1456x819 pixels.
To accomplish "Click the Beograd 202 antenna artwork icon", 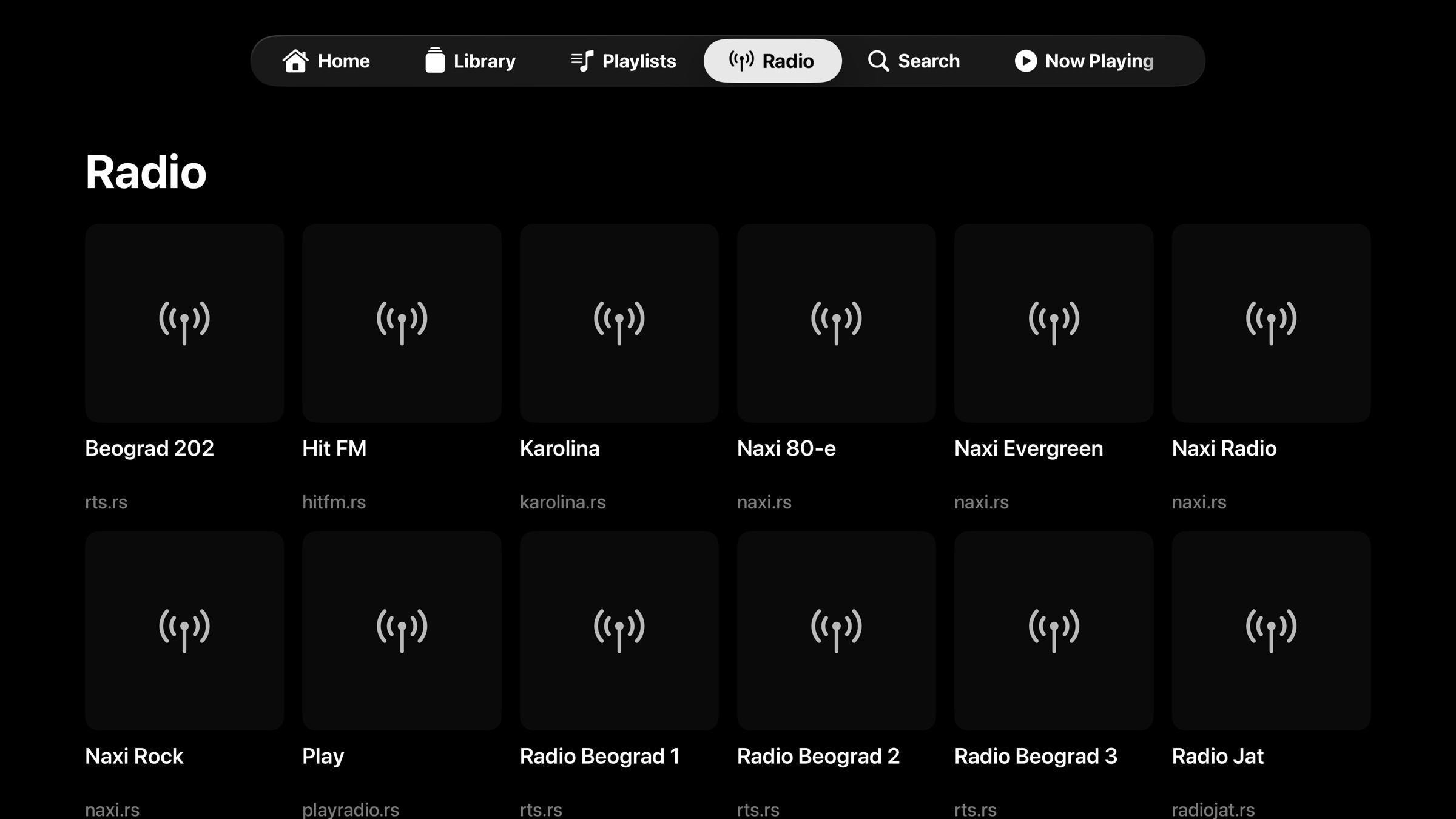I will (x=184, y=323).
